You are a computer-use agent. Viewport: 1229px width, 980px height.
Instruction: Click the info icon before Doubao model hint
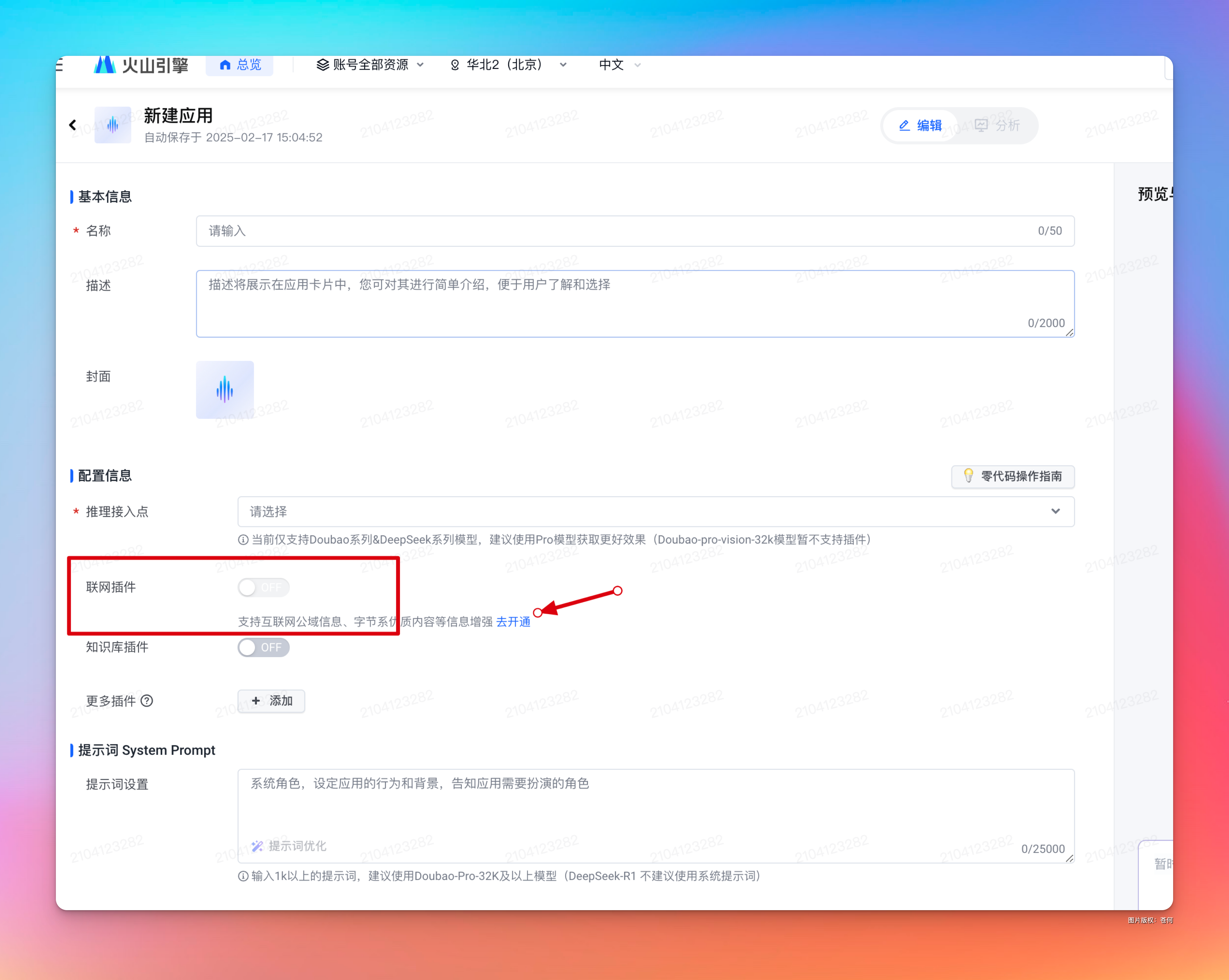[x=243, y=540]
